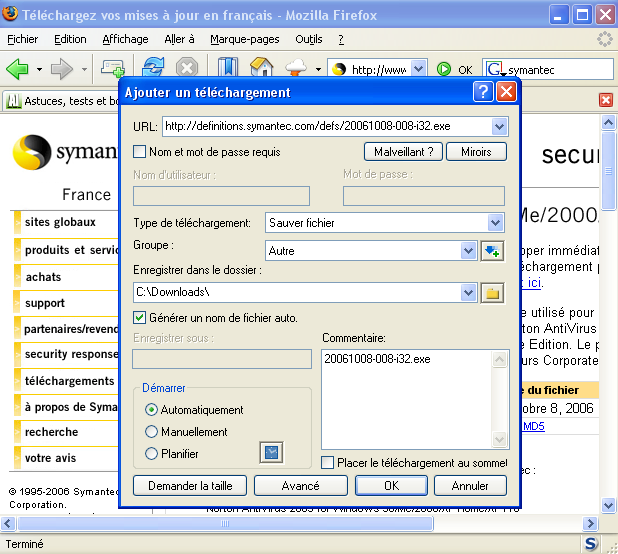618x554 pixels.
Task: Open the 'Type de téléchargement' dropdown
Action: click(x=495, y=223)
